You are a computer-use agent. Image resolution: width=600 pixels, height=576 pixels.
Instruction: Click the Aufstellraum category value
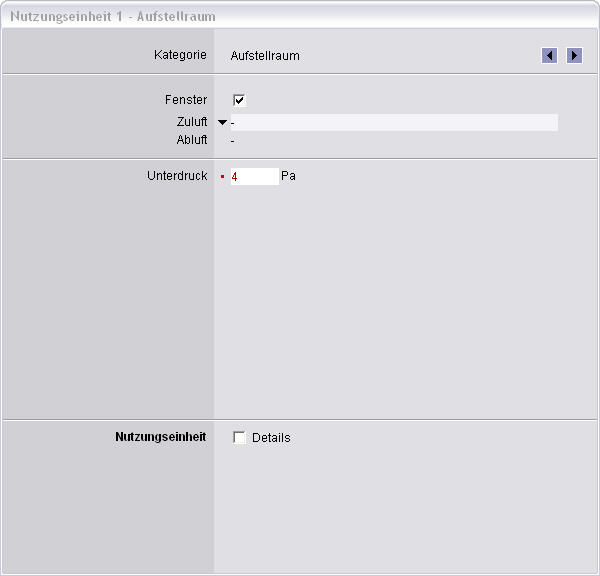click(x=265, y=56)
